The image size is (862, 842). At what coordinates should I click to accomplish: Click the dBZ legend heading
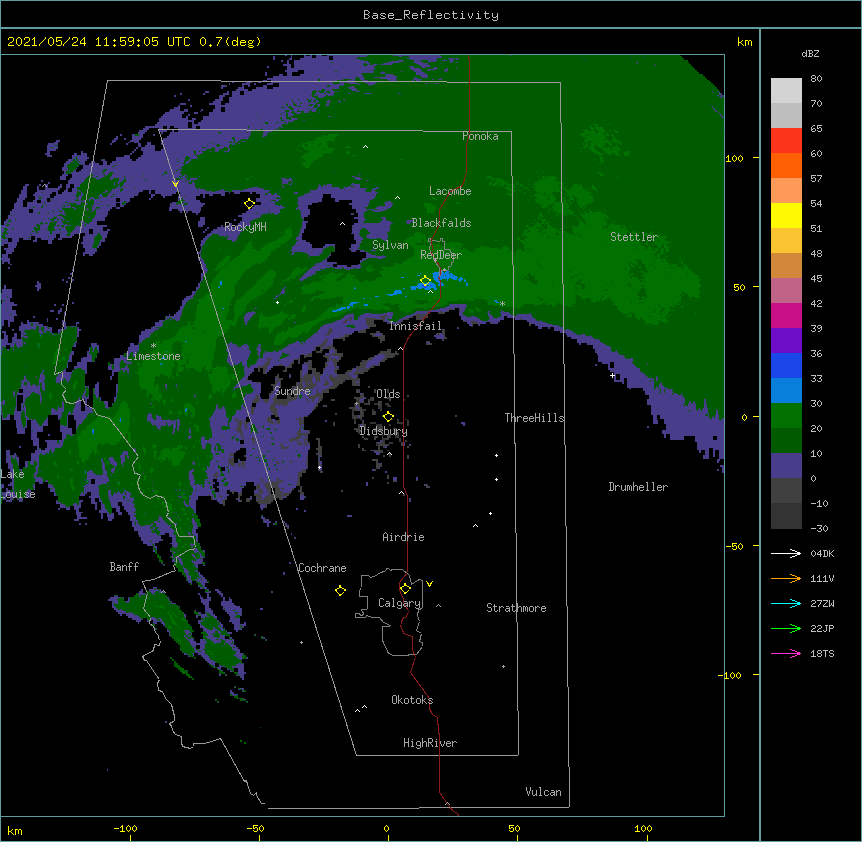click(x=810, y=54)
